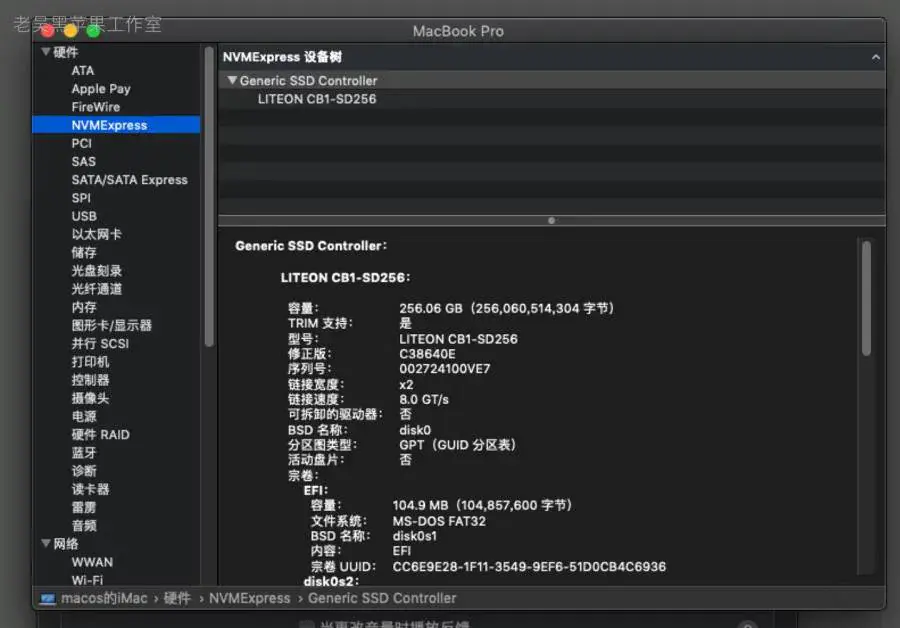
Task: Click the volume UUID CC6E9E28 value
Action: (x=529, y=567)
